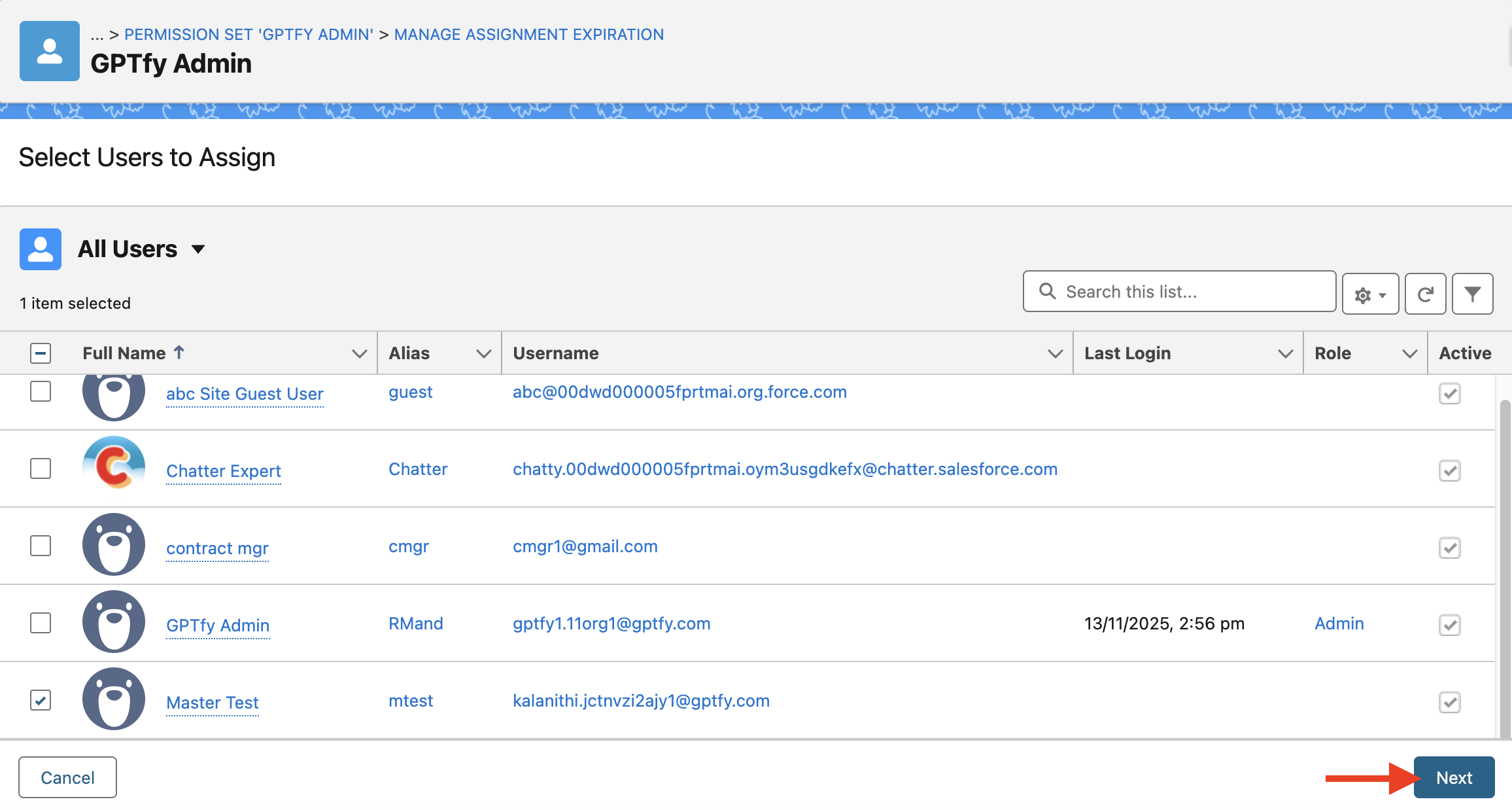Click the Master Test user avatar
Viewport: 1512px width, 810px height.
coord(114,698)
